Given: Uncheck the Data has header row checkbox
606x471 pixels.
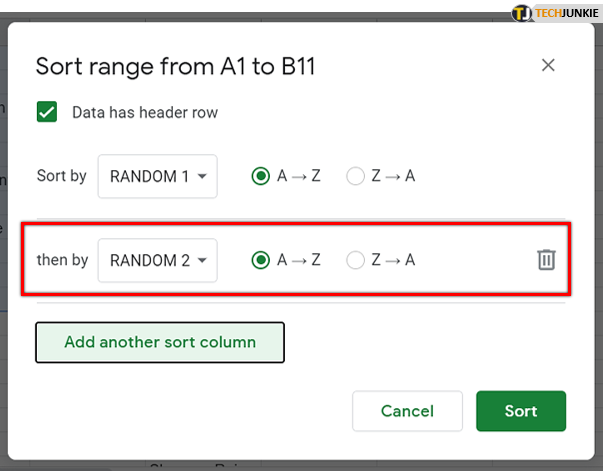Looking at the screenshot, I should click(47, 112).
